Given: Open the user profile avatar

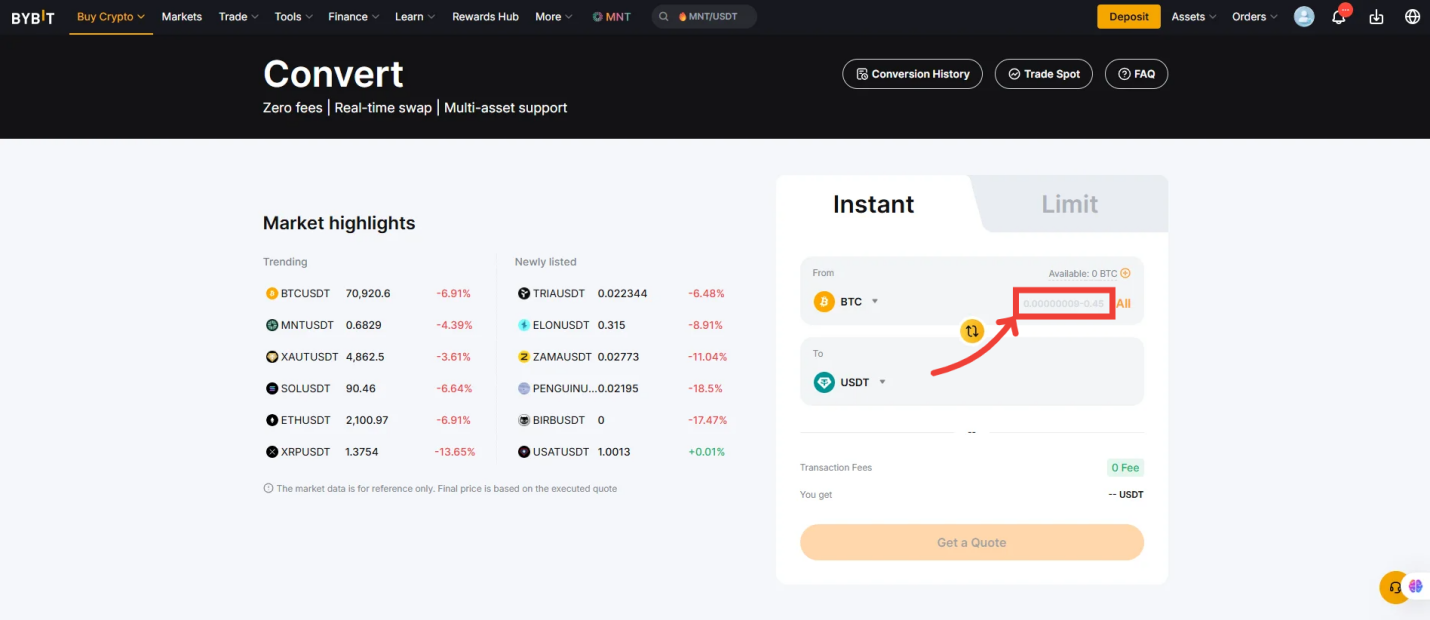Looking at the screenshot, I should point(1304,17).
